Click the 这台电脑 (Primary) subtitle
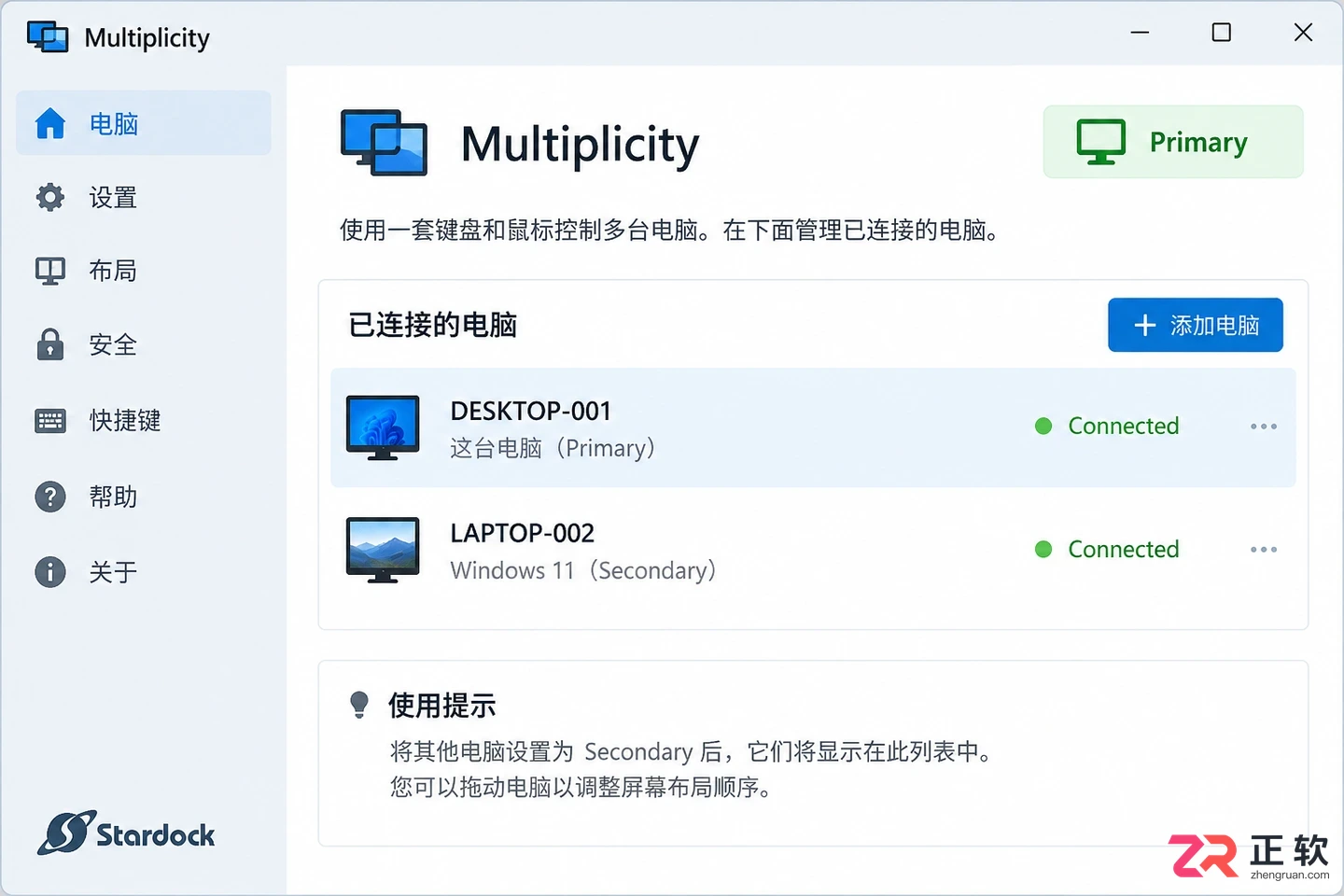The height and width of the screenshot is (896, 1344). click(553, 448)
